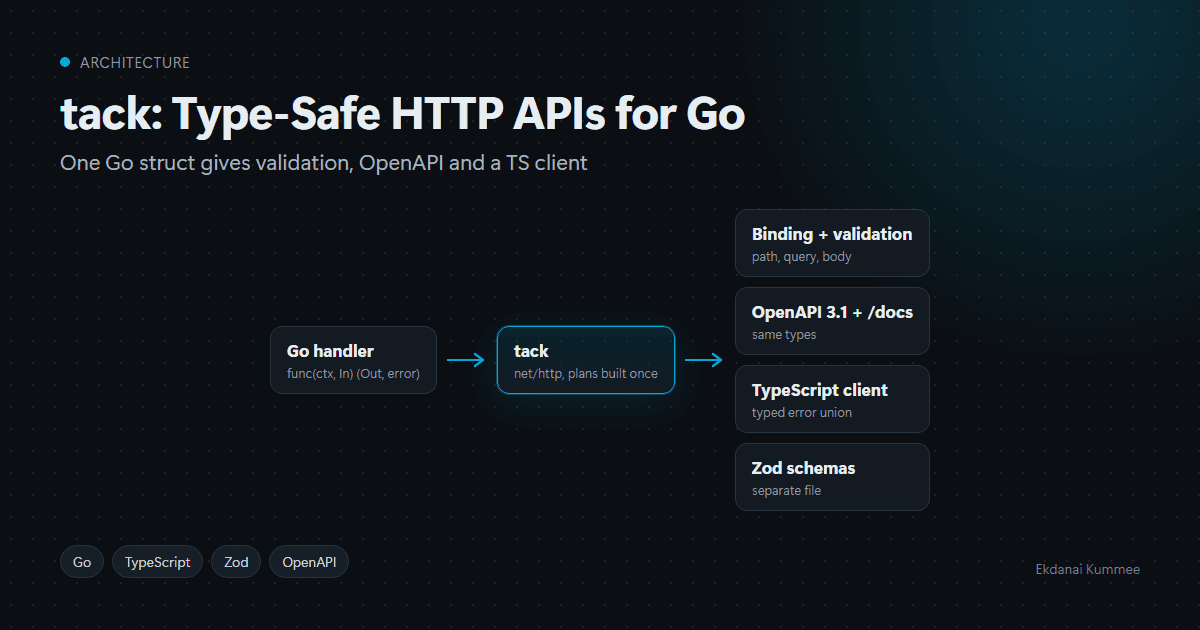Click the TypeScript tag pill
Image resolution: width=1200 pixels, height=630 pixels.
[157, 562]
